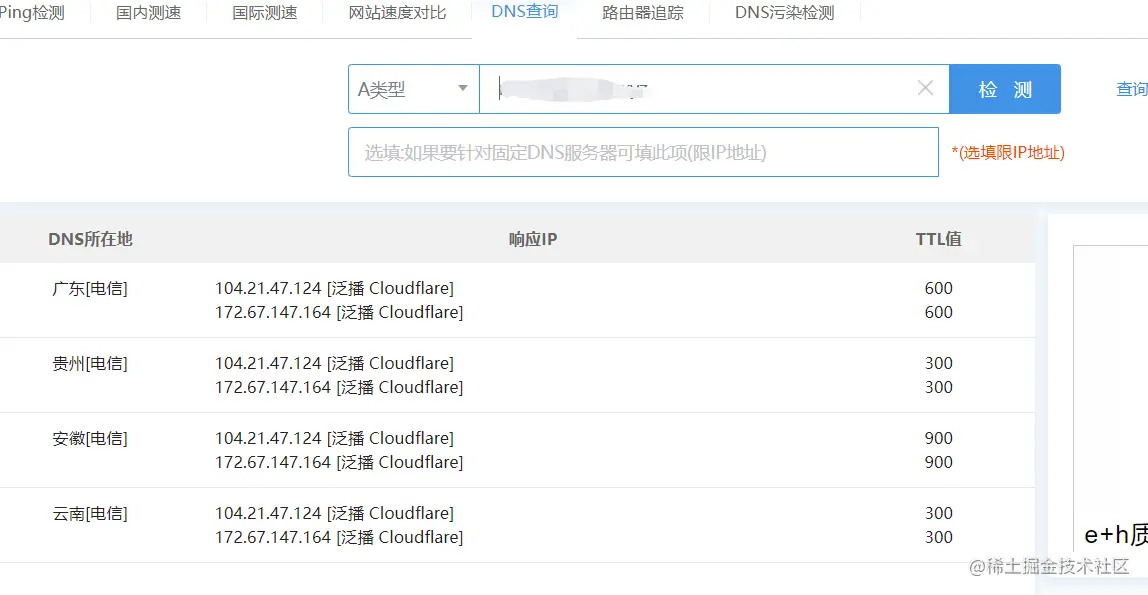Click 172.67.147.164 in the 贵州 row
The width and height of the screenshot is (1148, 595).
pyautogui.click(x=273, y=387)
